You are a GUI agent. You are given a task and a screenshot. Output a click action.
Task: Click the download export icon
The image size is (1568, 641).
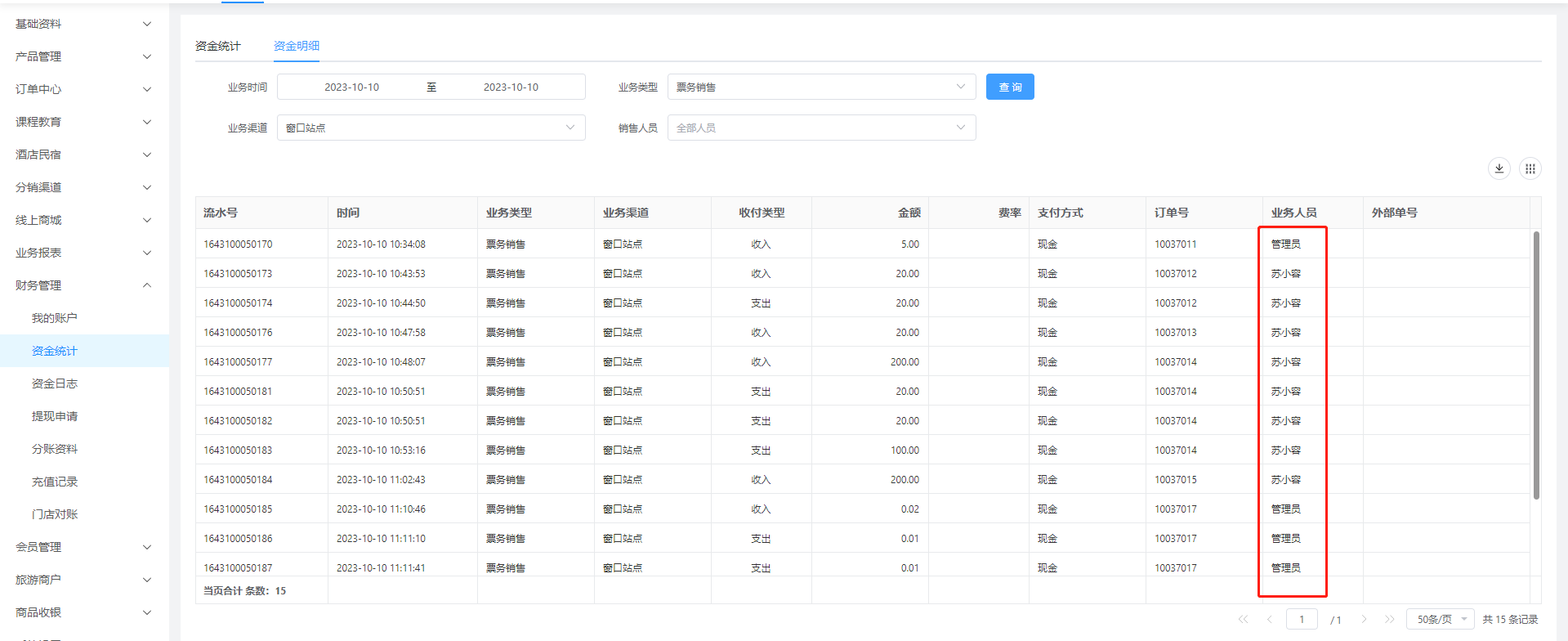tap(1499, 168)
